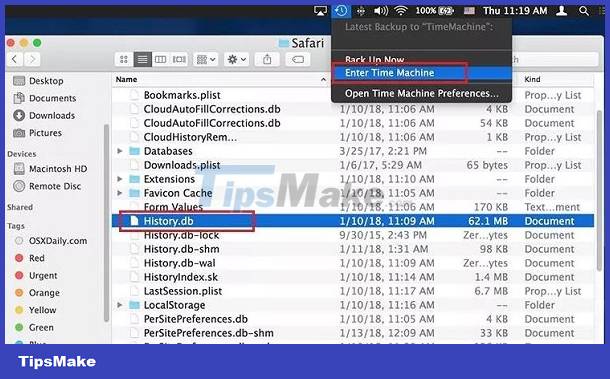Screen dimensions: 610x379
Task: Click the AirPlay display icon in menu bar
Action: (321, 11)
